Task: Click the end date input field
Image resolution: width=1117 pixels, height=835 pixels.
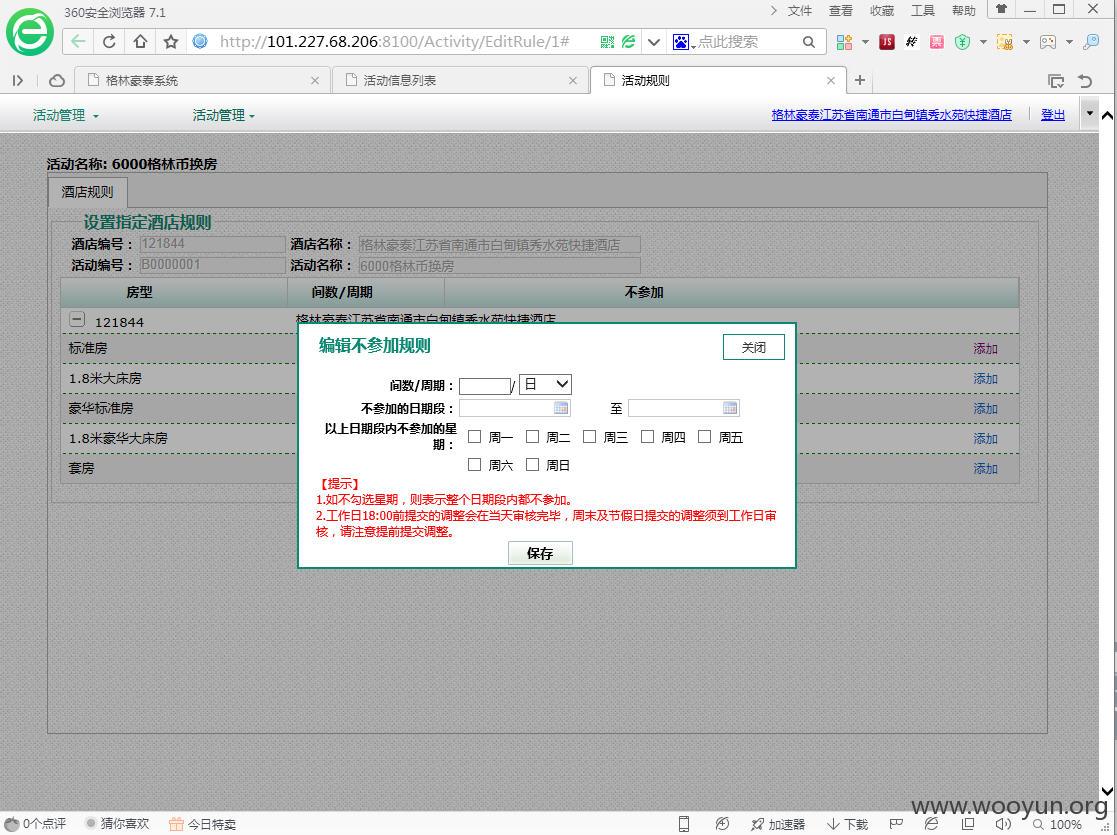Action: pyautogui.click(x=684, y=408)
